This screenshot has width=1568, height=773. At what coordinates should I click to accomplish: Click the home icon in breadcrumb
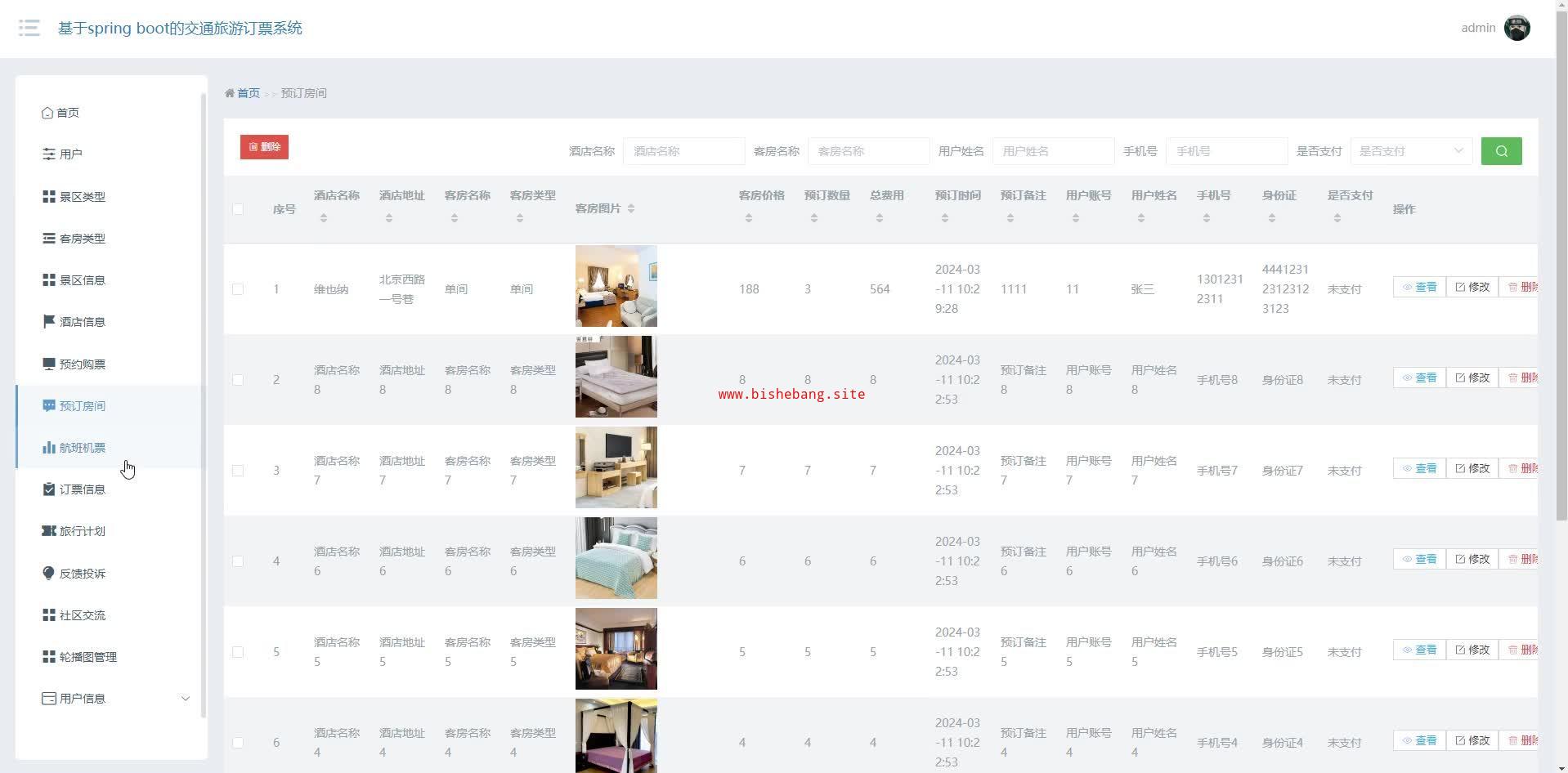(230, 93)
